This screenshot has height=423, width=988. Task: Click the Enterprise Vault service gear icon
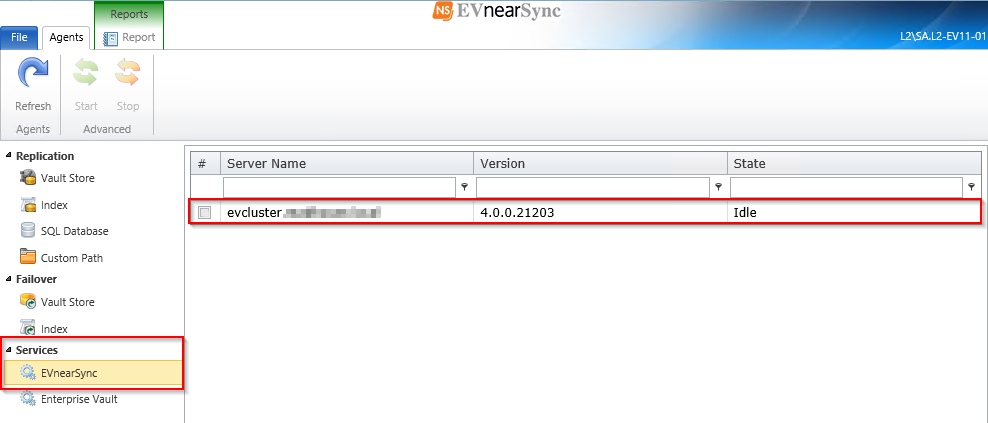pyautogui.click(x=28, y=399)
